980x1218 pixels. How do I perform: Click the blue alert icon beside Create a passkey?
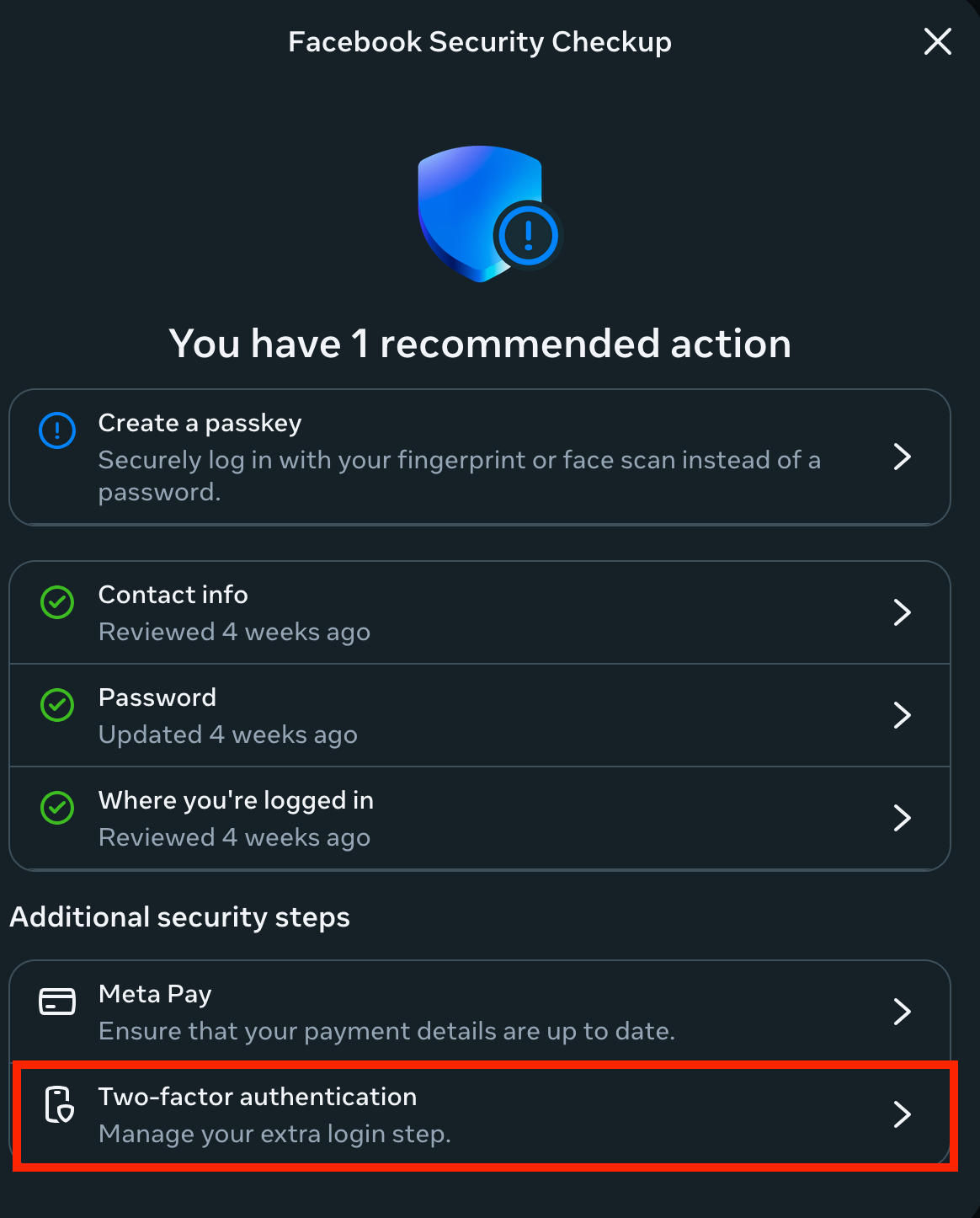tap(57, 430)
